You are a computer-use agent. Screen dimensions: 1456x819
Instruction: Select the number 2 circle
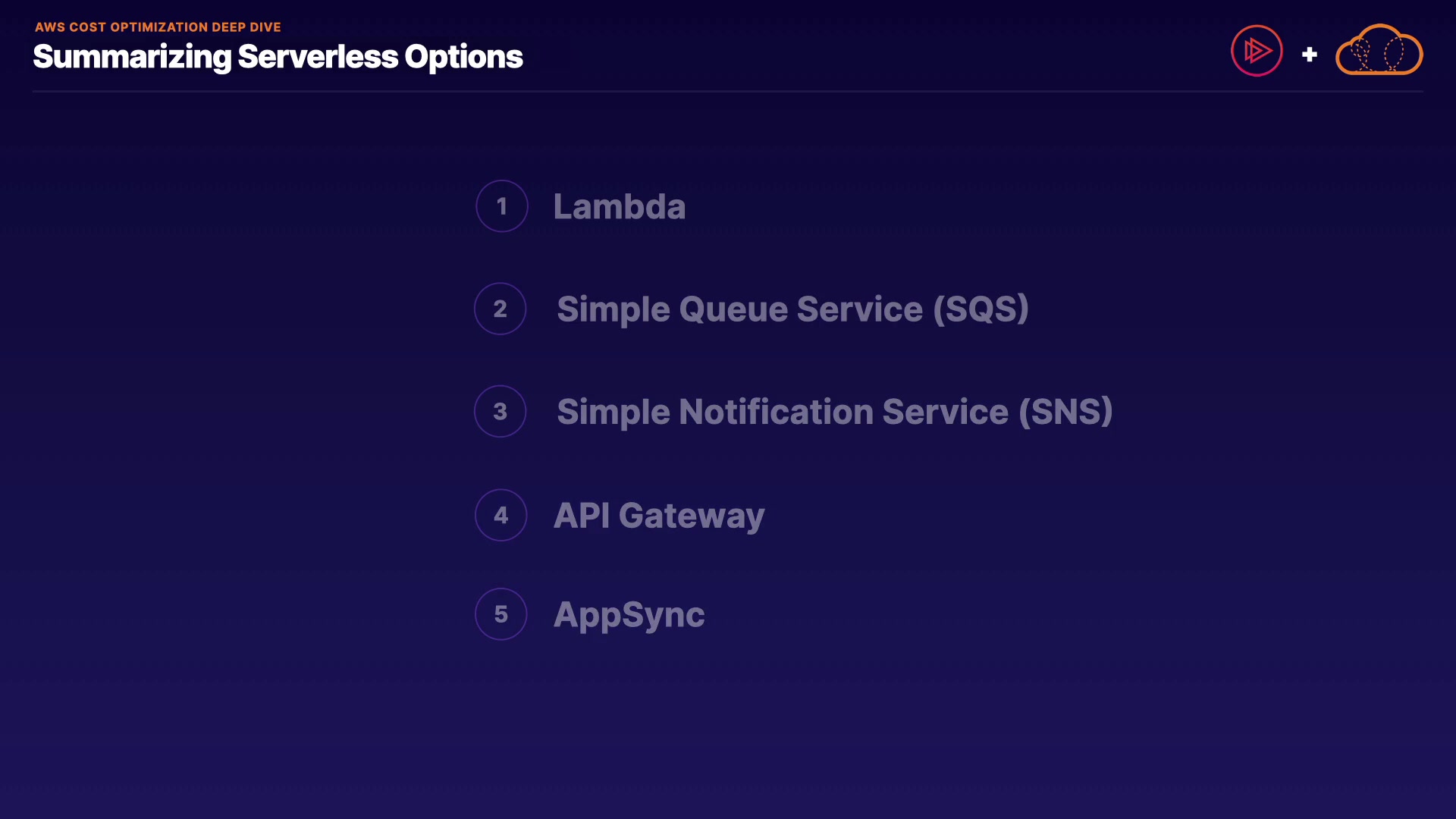click(500, 309)
